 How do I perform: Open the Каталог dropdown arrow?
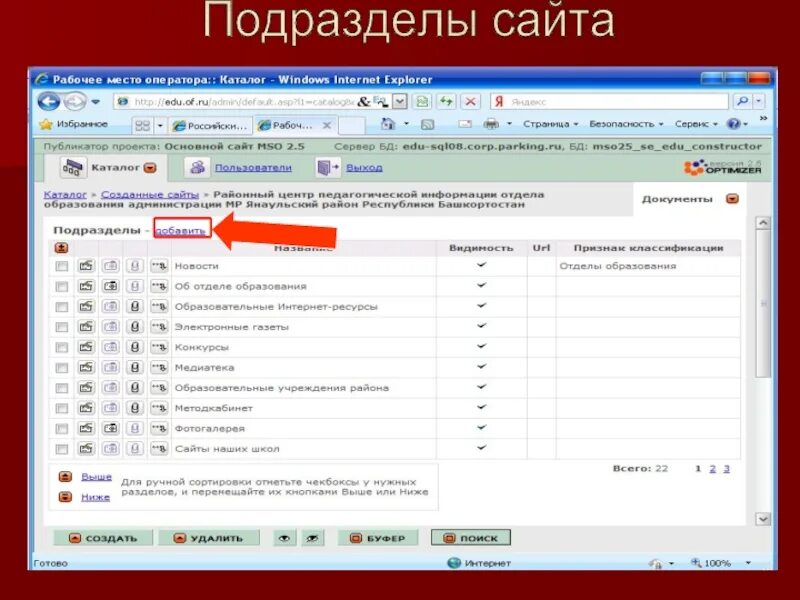click(x=150, y=168)
